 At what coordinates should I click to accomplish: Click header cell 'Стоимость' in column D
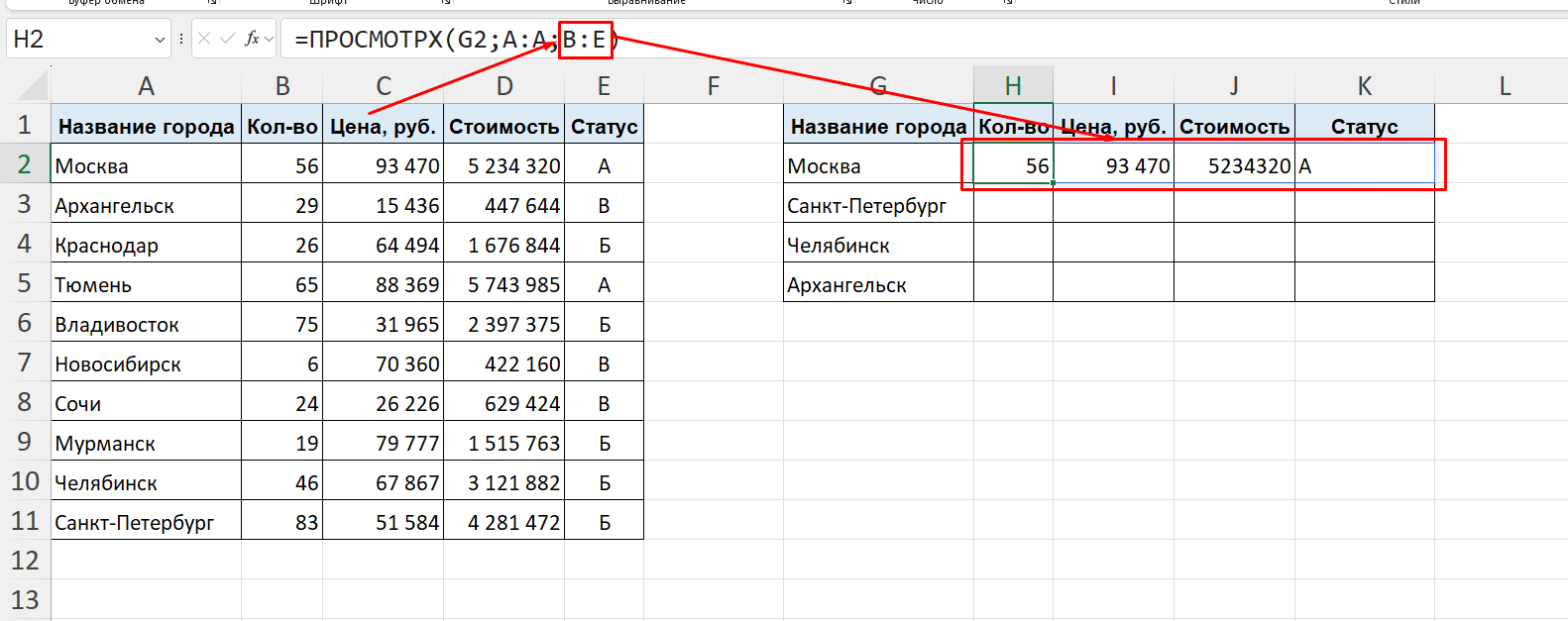tap(504, 125)
